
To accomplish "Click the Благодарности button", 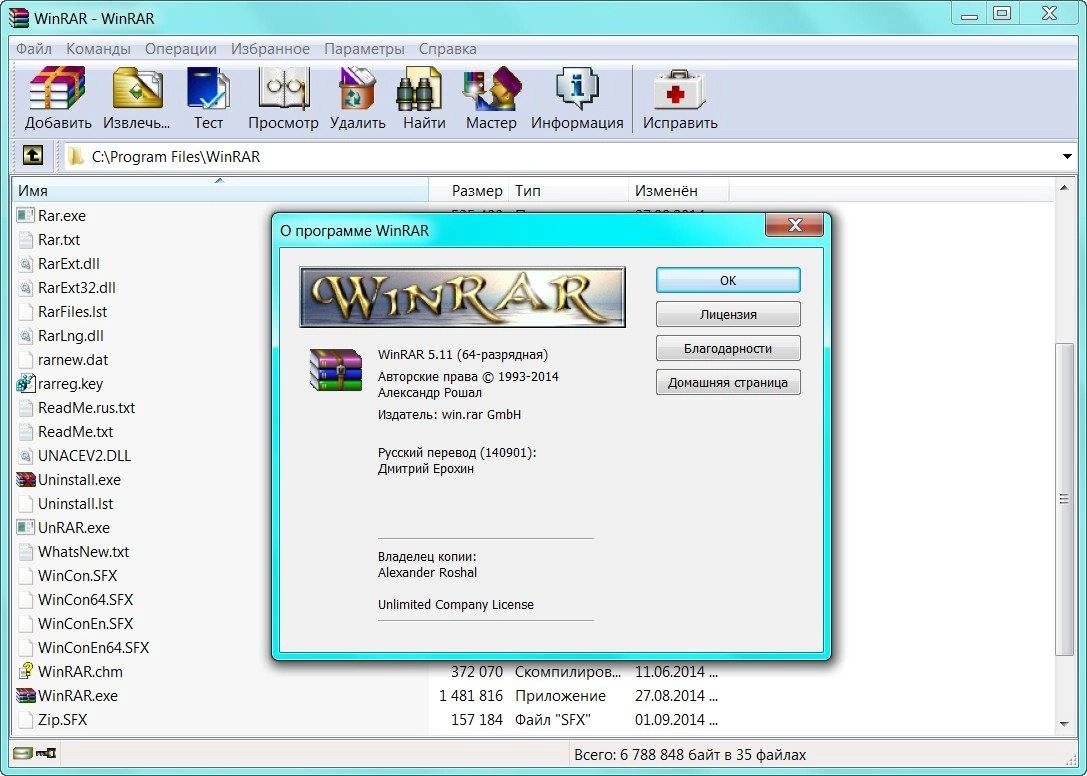I will click(x=728, y=348).
